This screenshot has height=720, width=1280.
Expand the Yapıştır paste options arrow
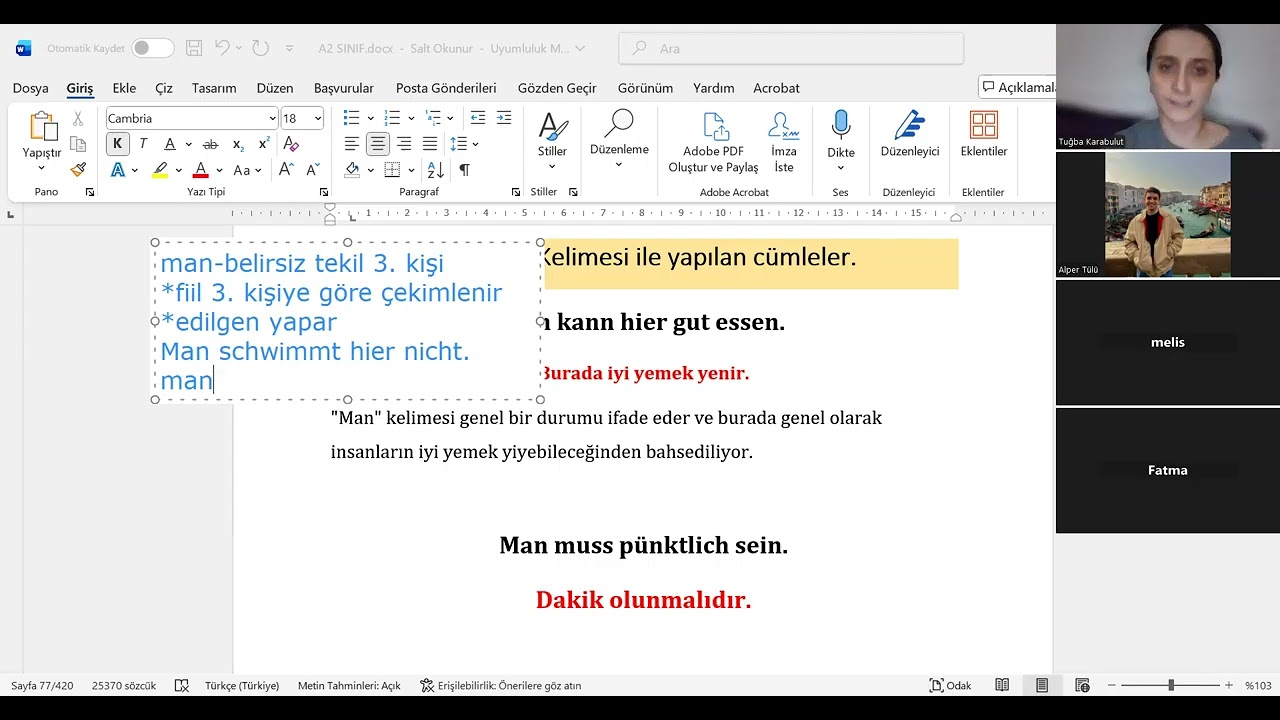42,168
